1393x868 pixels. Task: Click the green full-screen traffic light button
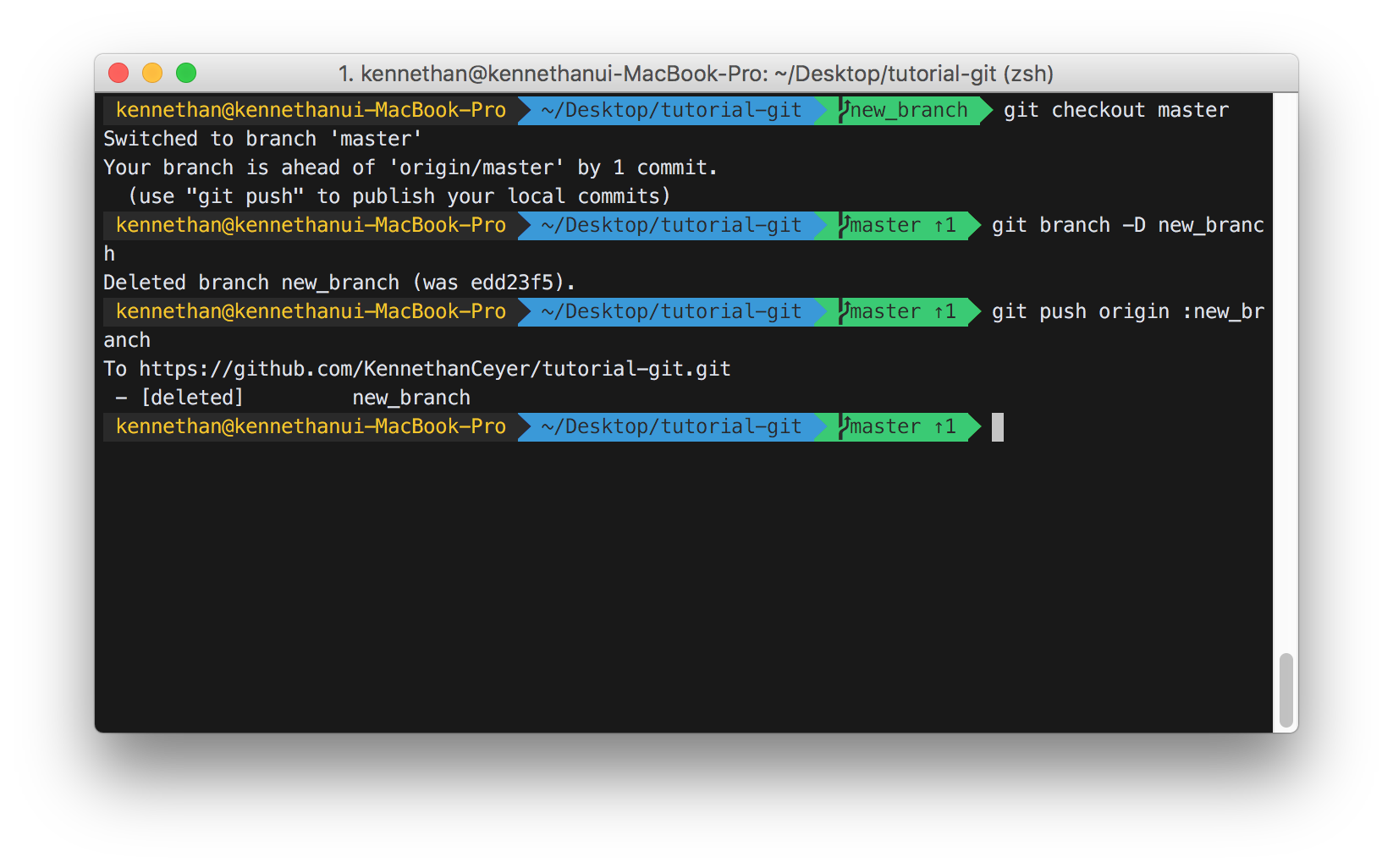click(x=185, y=74)
